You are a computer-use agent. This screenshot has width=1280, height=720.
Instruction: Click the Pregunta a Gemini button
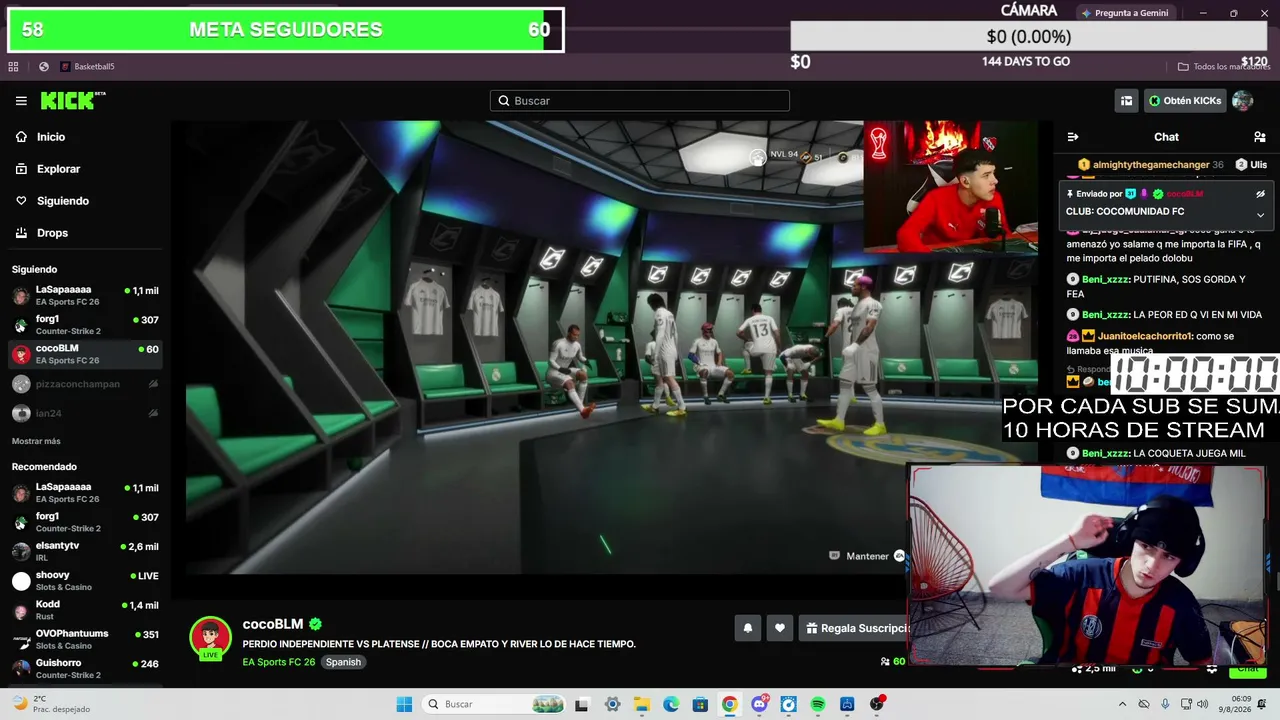pos(1124,13)
